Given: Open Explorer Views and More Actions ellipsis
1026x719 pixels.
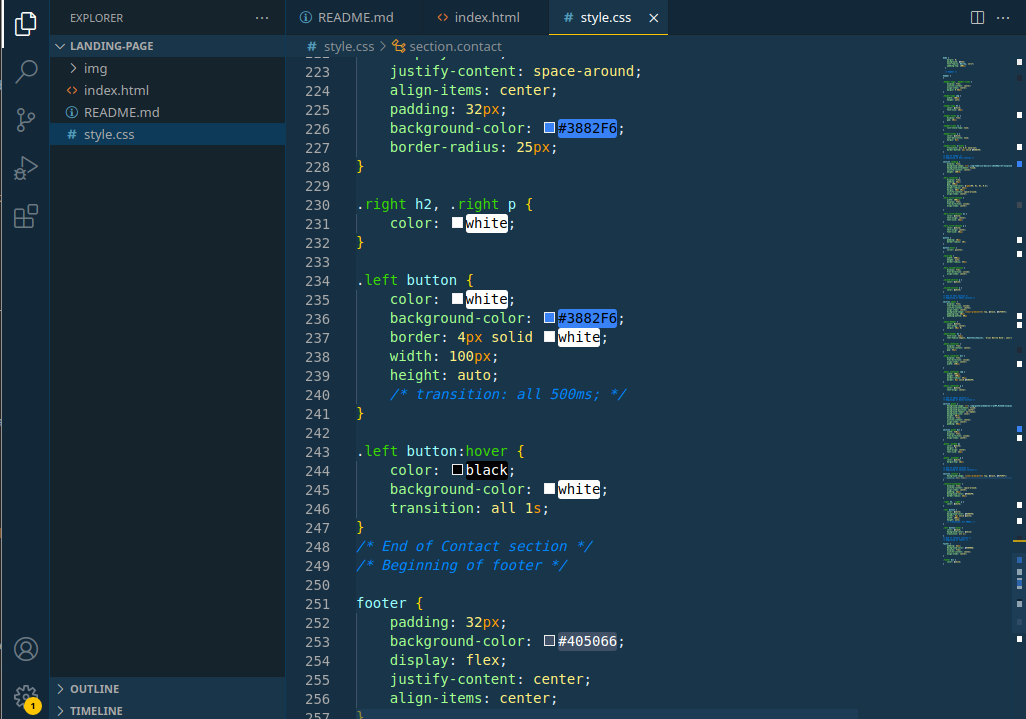Looking at the screenshot, I should pyautogui.click(x=262, y=18).
